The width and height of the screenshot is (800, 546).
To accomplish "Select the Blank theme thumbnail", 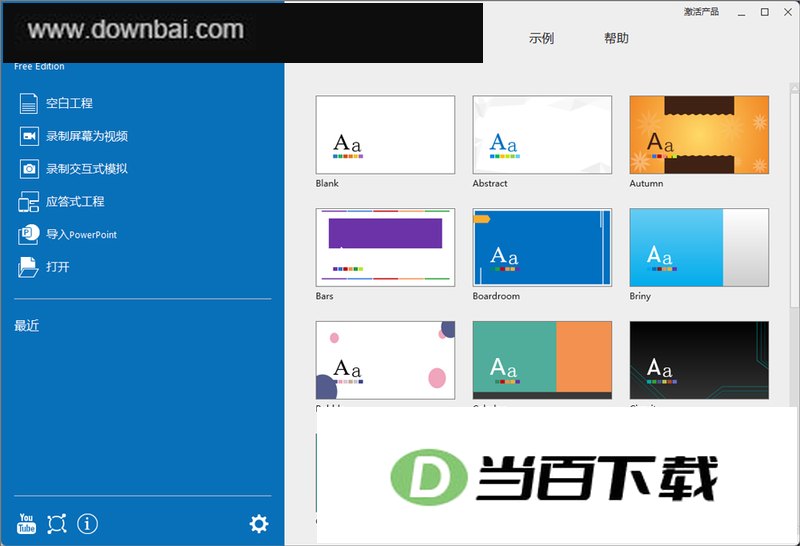I will click(385, 135).
